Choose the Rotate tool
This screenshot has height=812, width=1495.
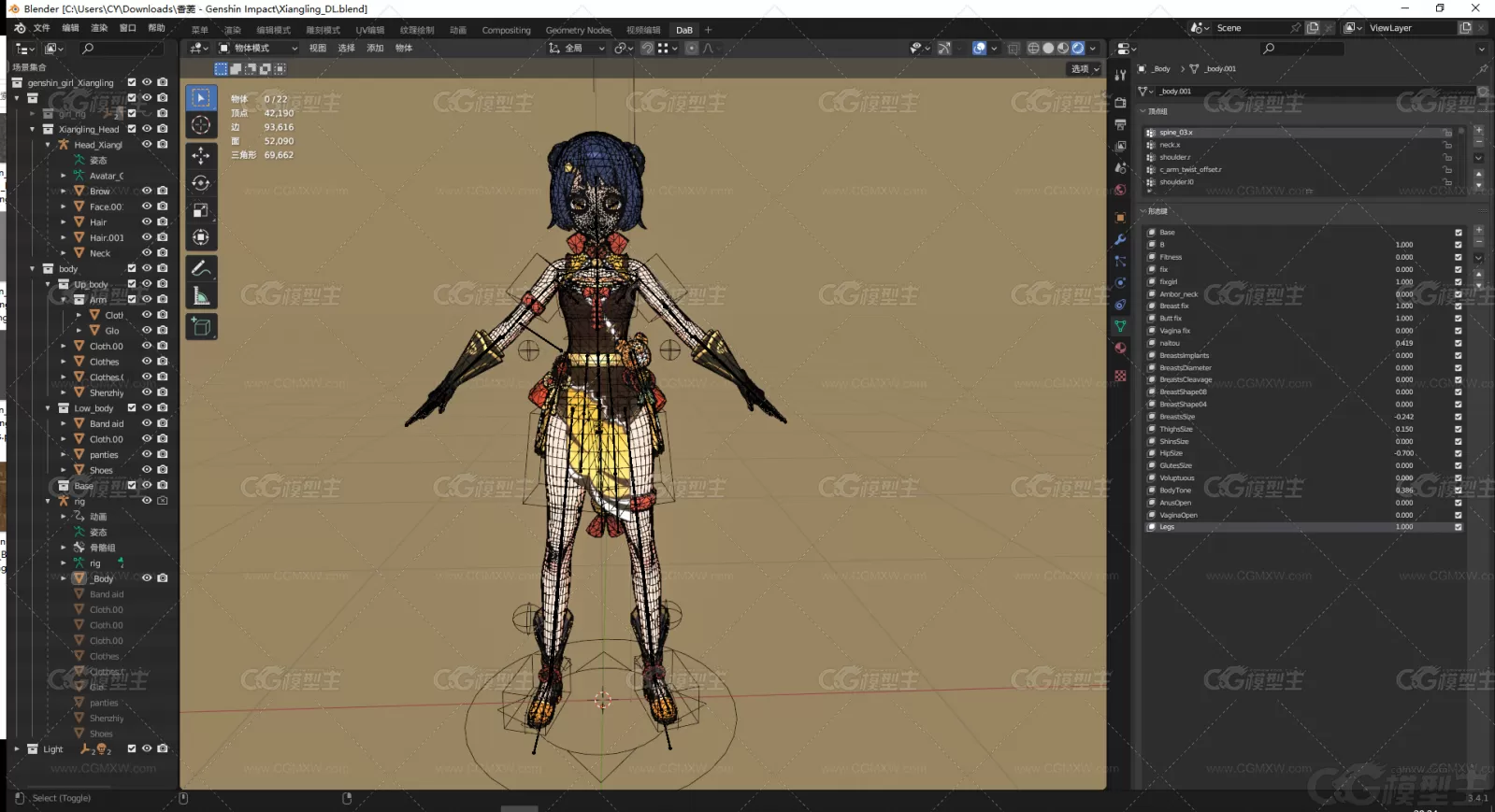point(201,183)
